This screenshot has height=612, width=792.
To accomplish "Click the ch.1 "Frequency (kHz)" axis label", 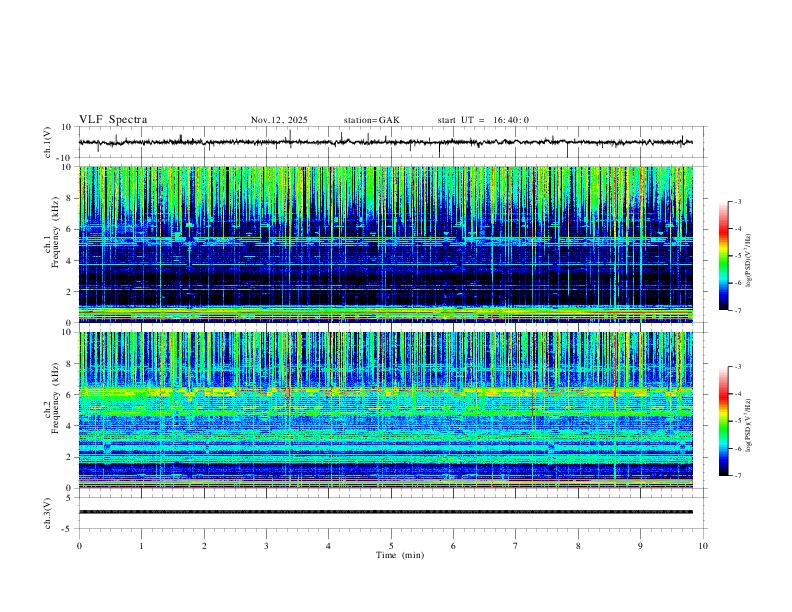I will click(56, 233).
